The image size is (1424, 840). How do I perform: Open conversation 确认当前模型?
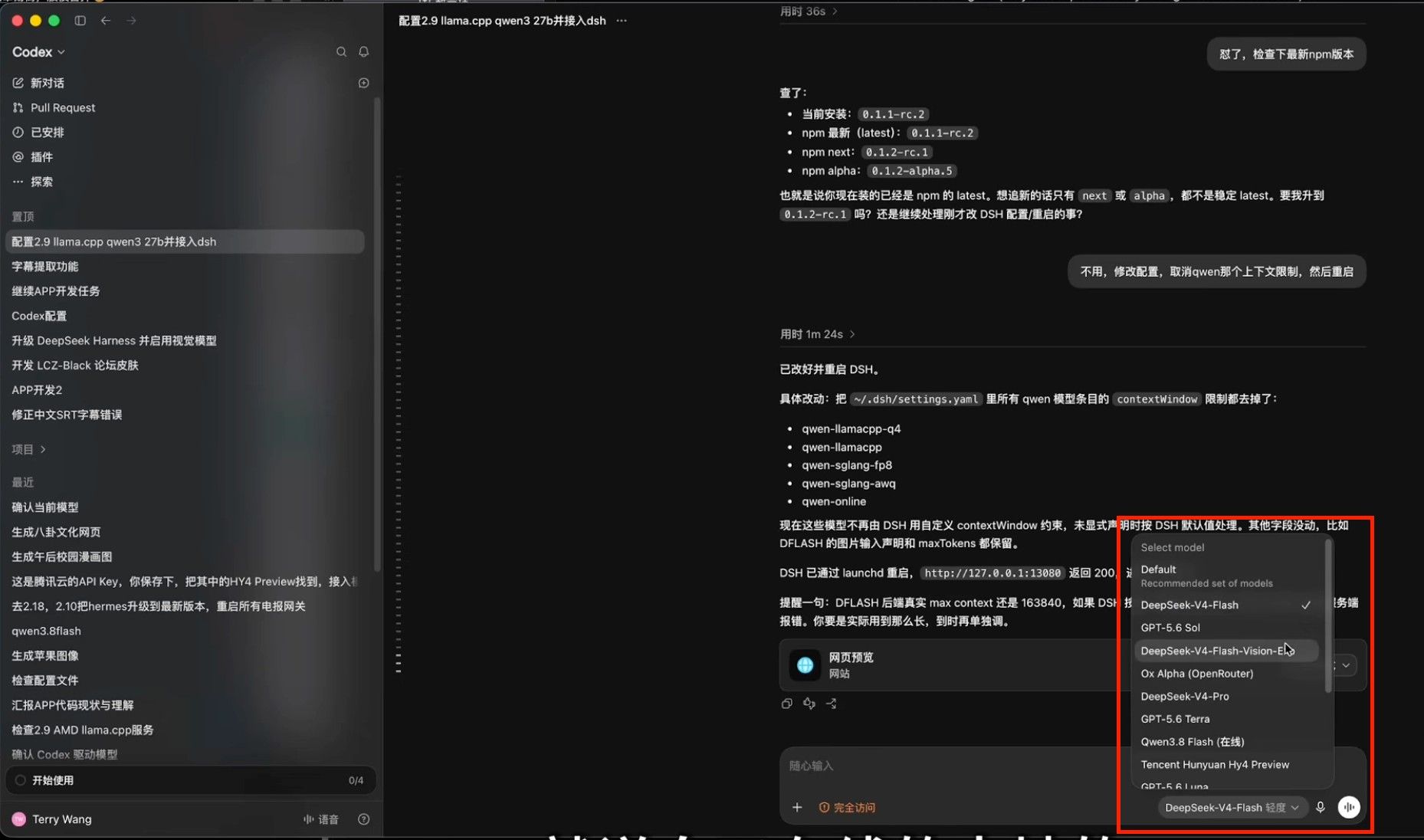184,507
